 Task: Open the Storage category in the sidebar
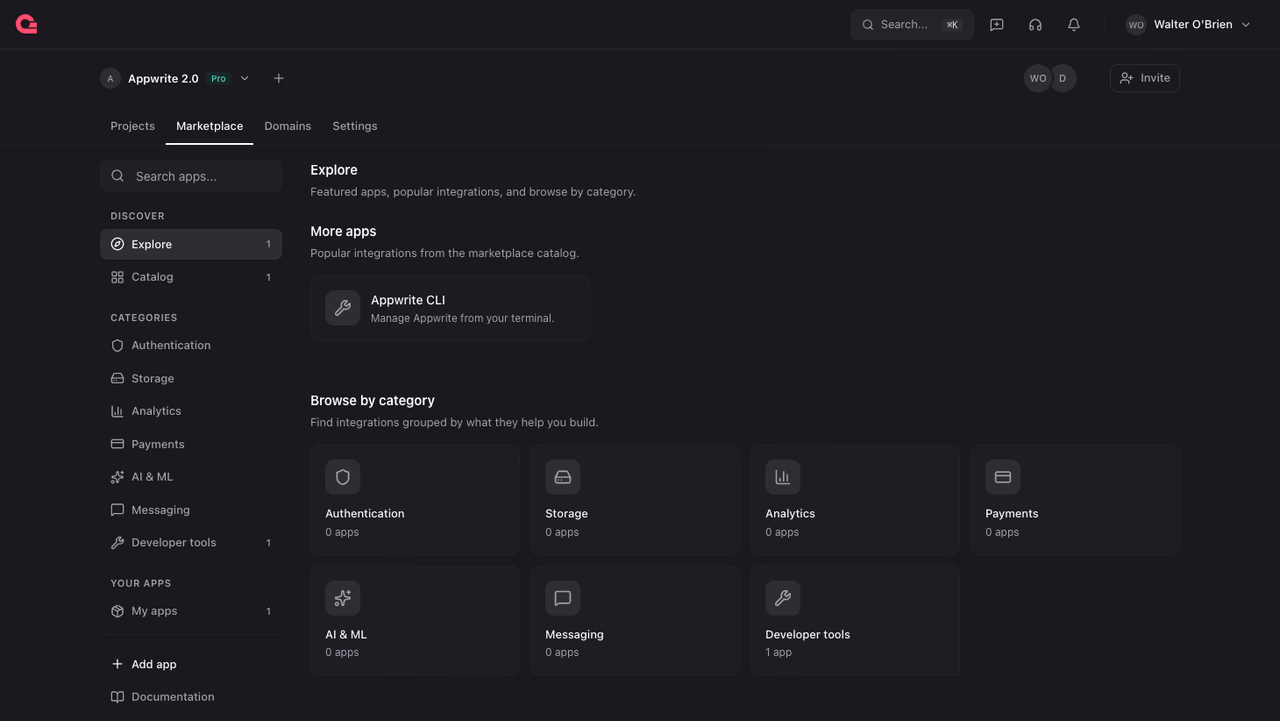(x=191, y=378)
